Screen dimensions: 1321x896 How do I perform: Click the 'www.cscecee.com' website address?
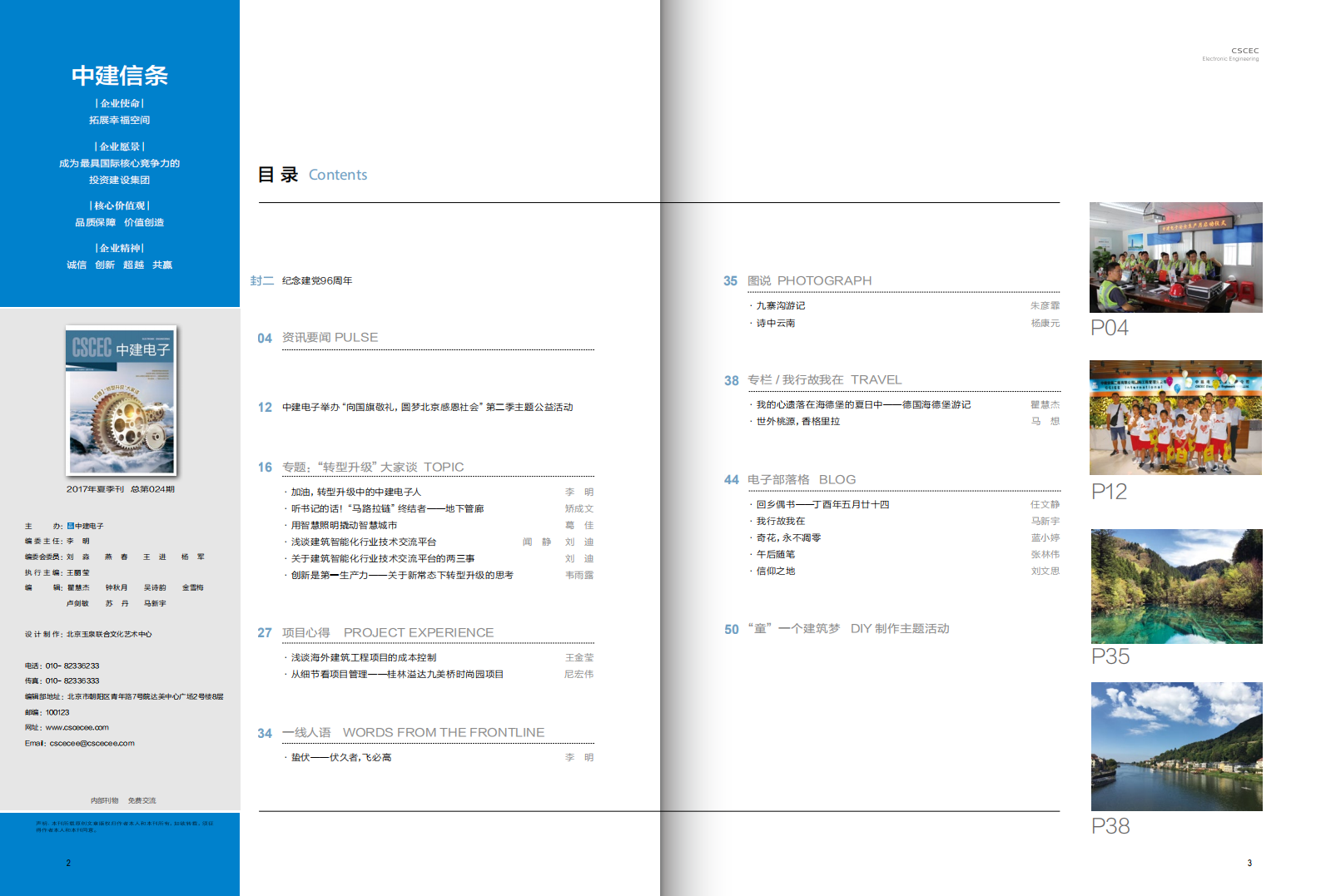[x=77, y=727]
